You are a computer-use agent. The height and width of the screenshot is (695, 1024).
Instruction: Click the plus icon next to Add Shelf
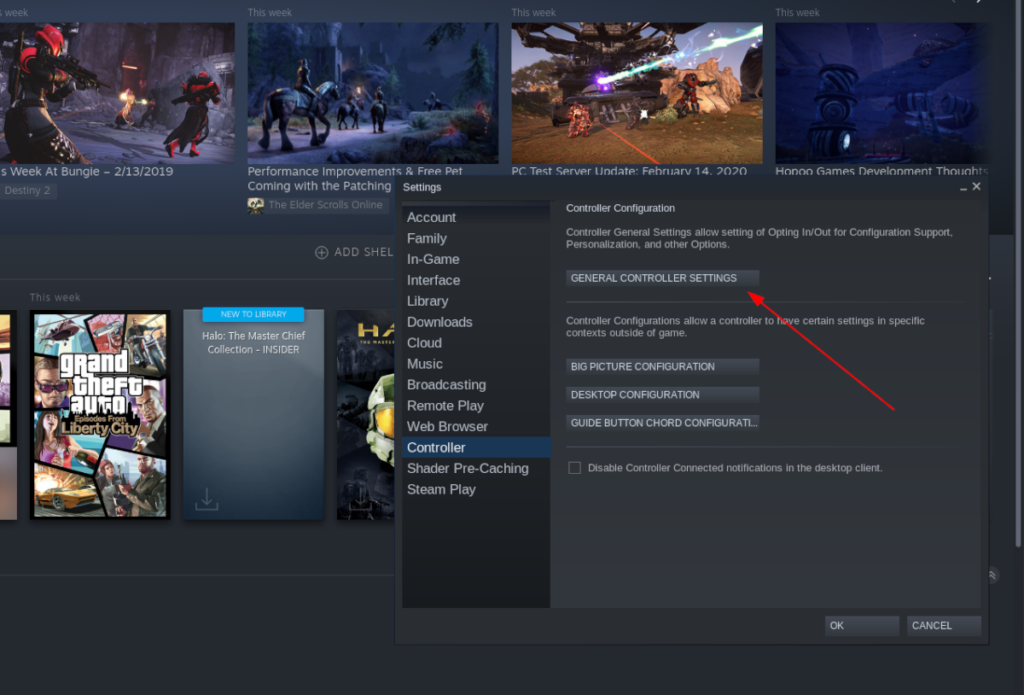tap(321, 251)
